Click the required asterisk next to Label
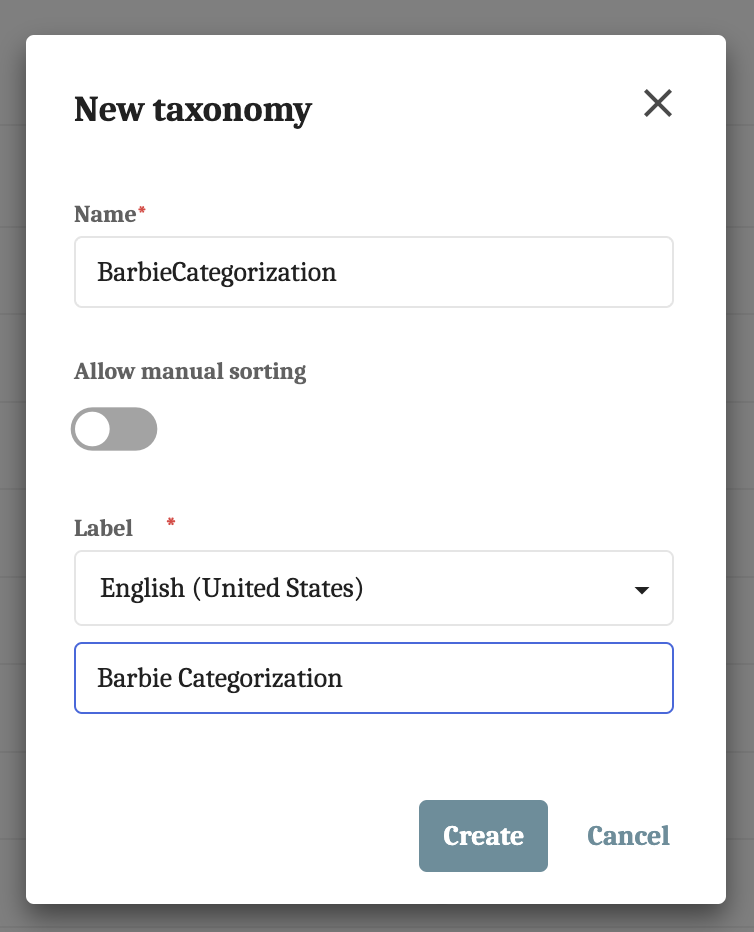Image resolution: width=754 pixels, height=932 pixels. point(170,521)
